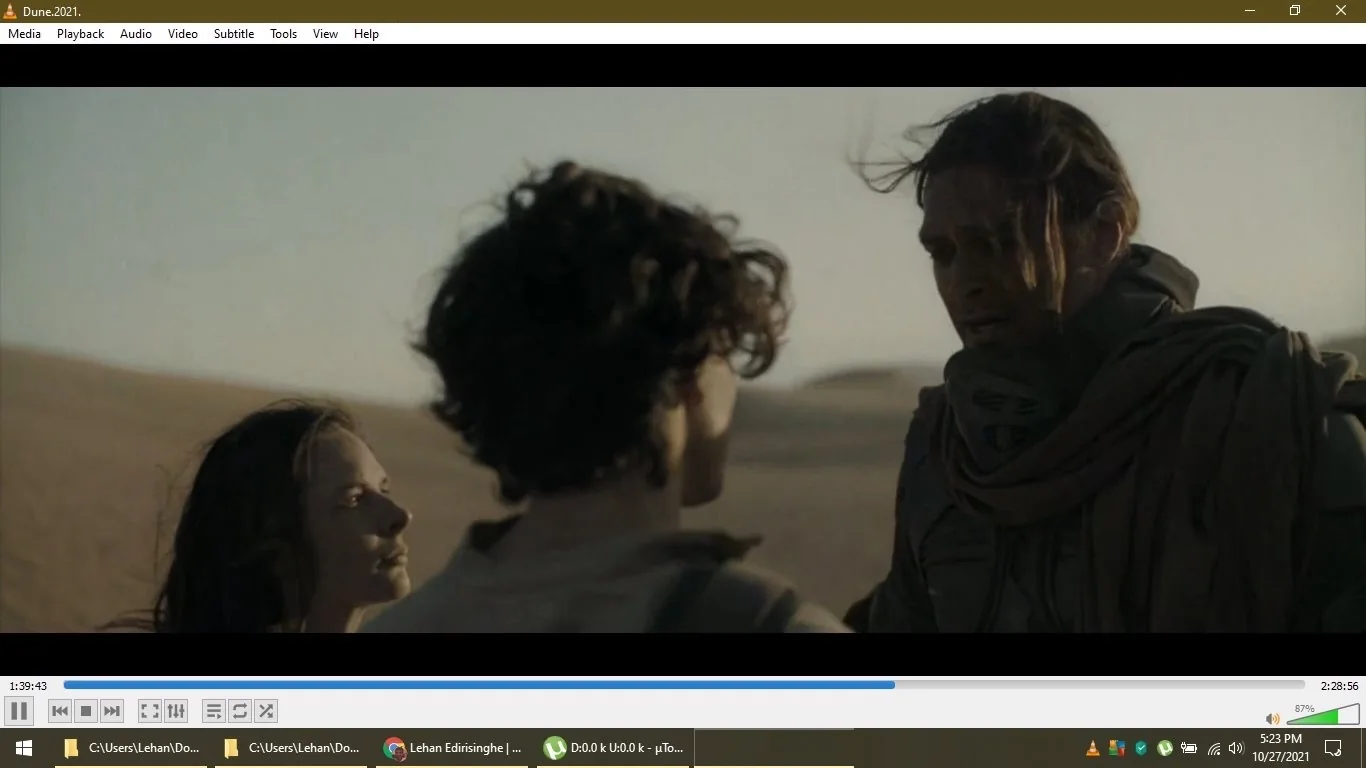Click the colorful app tray icon beside VLC
The width and height of the screenshot is (1366, 768).
pyautogui.click(x=1117, y=748)
